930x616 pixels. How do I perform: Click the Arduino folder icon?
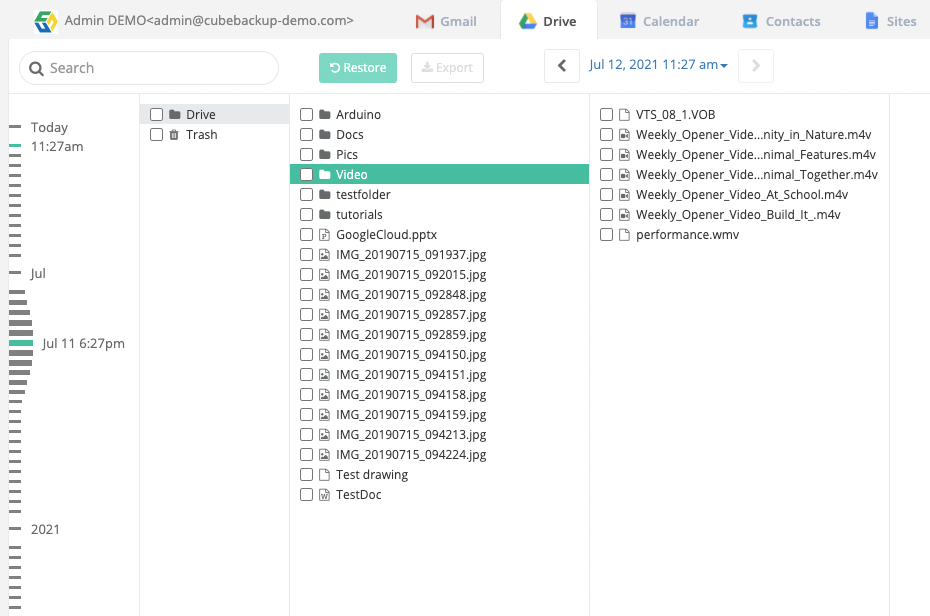(x=324, y=114)
